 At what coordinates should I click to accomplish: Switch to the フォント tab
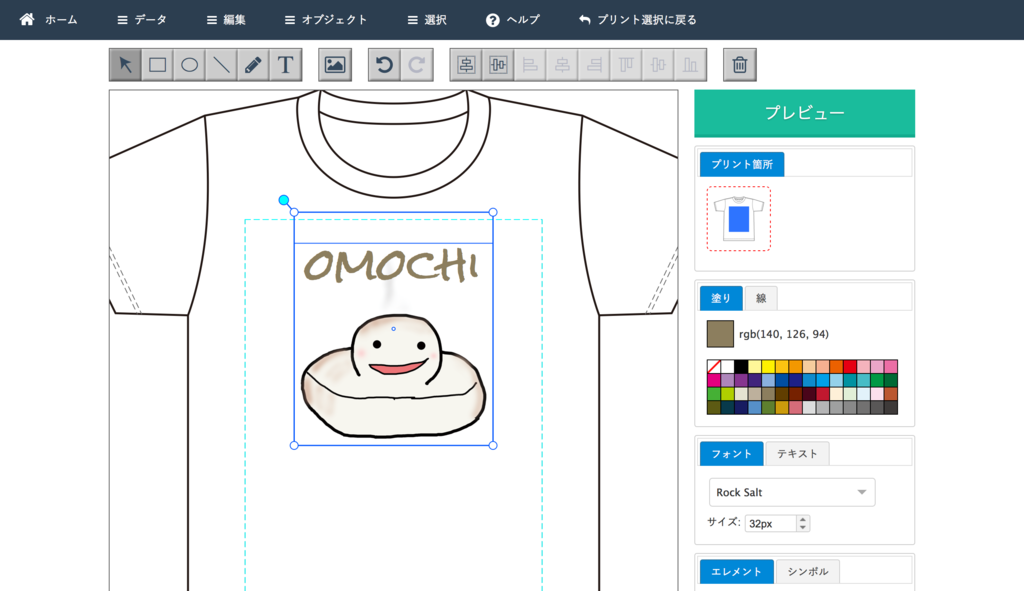tap(731, 453)
